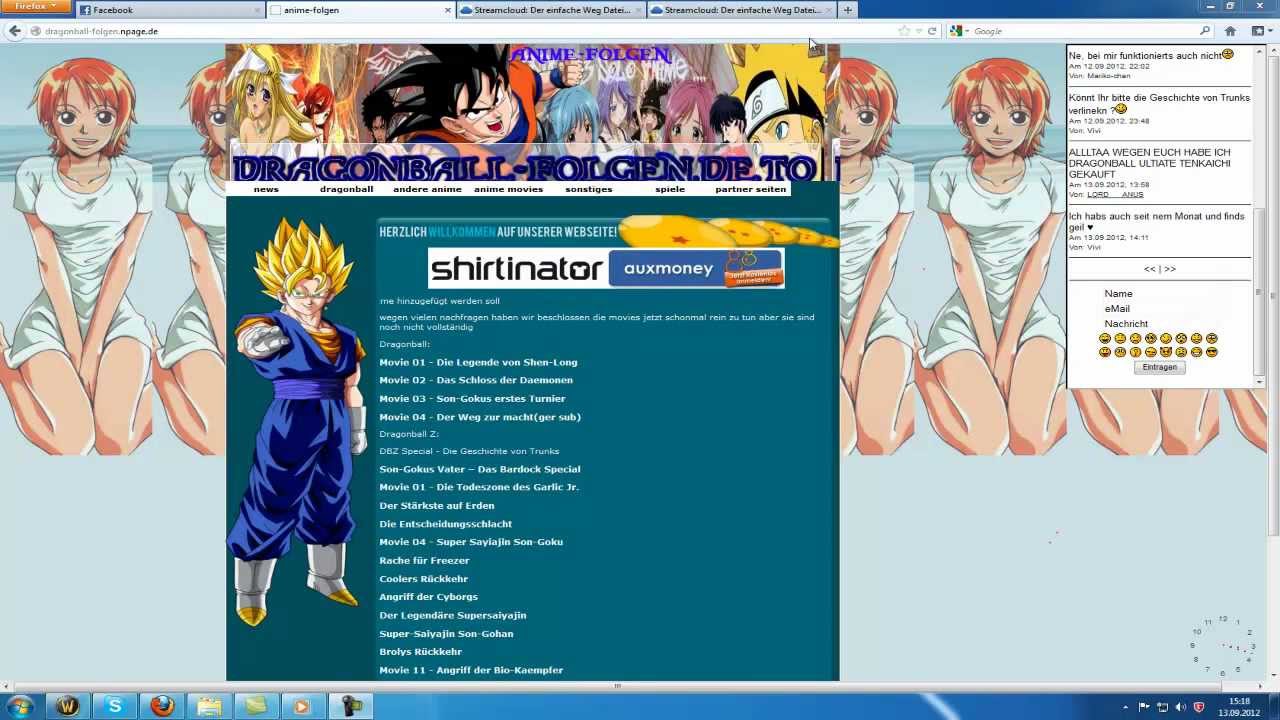1280x720 pixels.
Task: Submit guestbook entry with Eintragen button
Action: [x=1160, y=367]
